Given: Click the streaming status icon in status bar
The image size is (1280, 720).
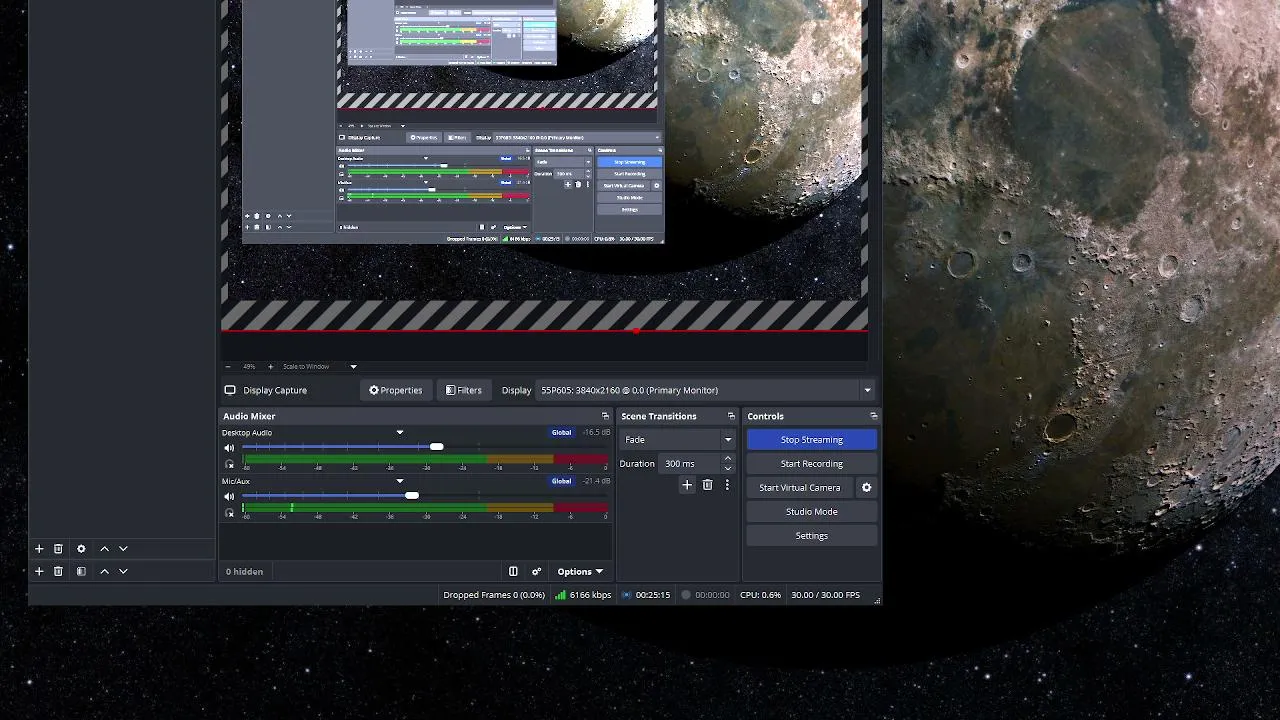Looking at the screenshot, I should point(627,595).
